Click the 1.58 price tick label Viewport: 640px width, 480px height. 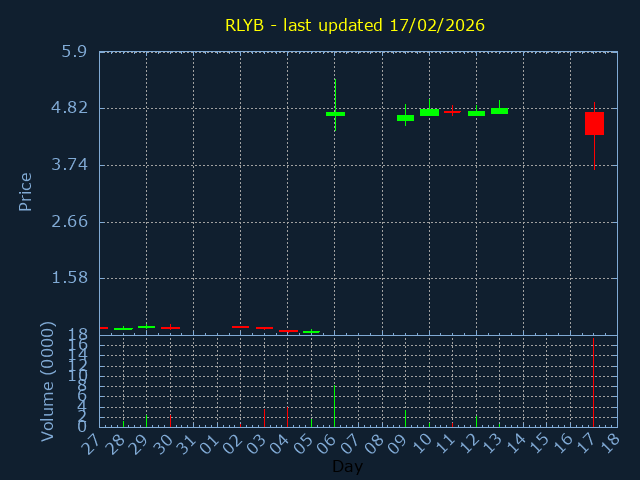68,278
